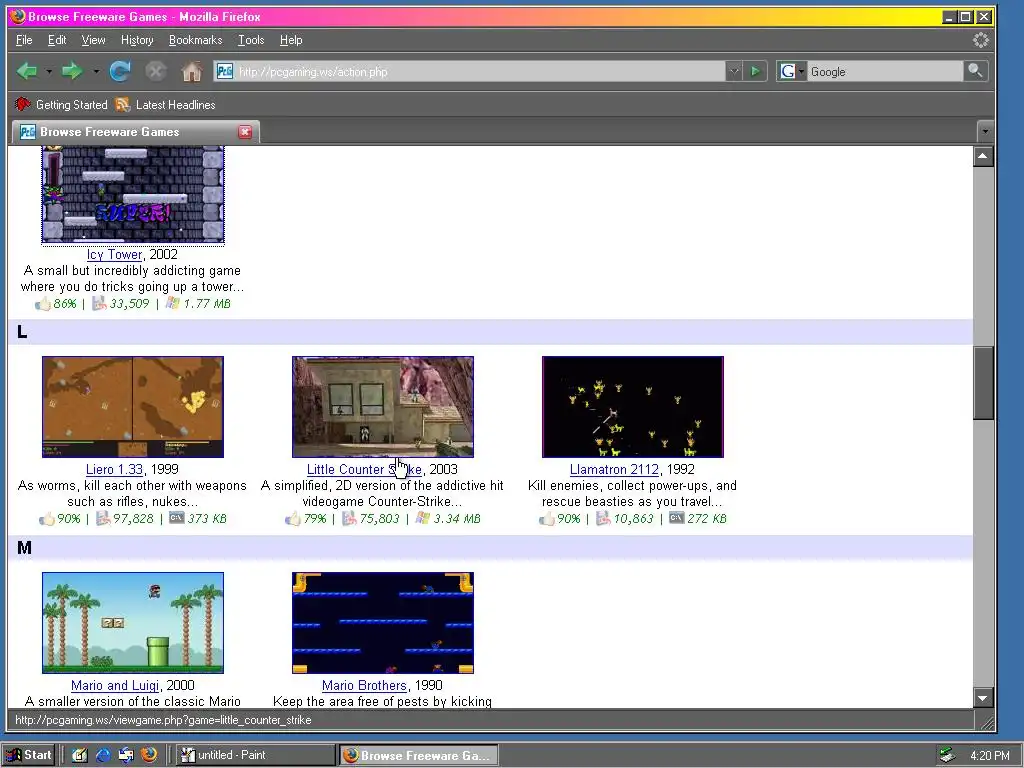Switch to the untitled - Paint taskbar window
This screenshot has width=1024, height=768.
pos(255,755)
